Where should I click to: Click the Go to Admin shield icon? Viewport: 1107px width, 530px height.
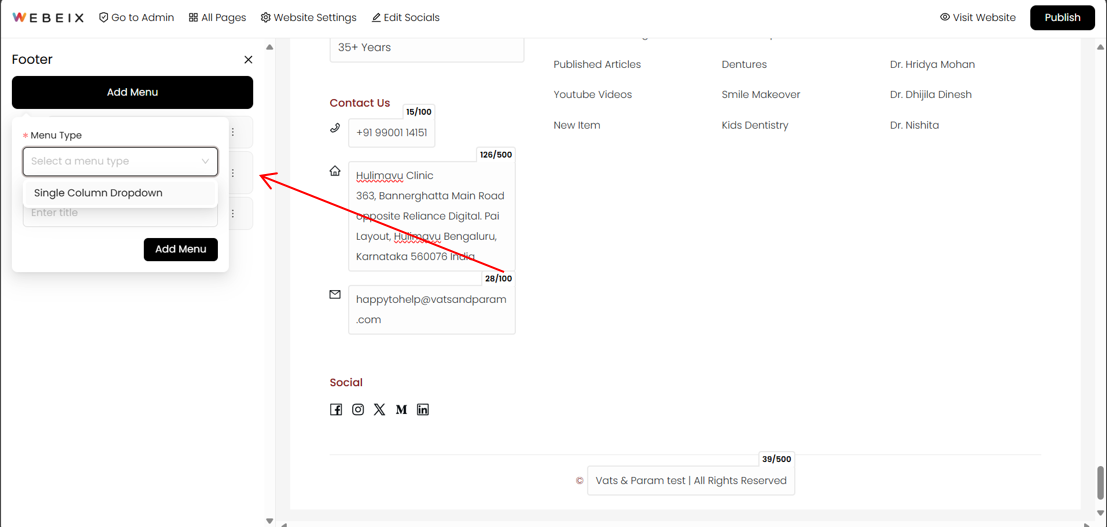point(104,18)
